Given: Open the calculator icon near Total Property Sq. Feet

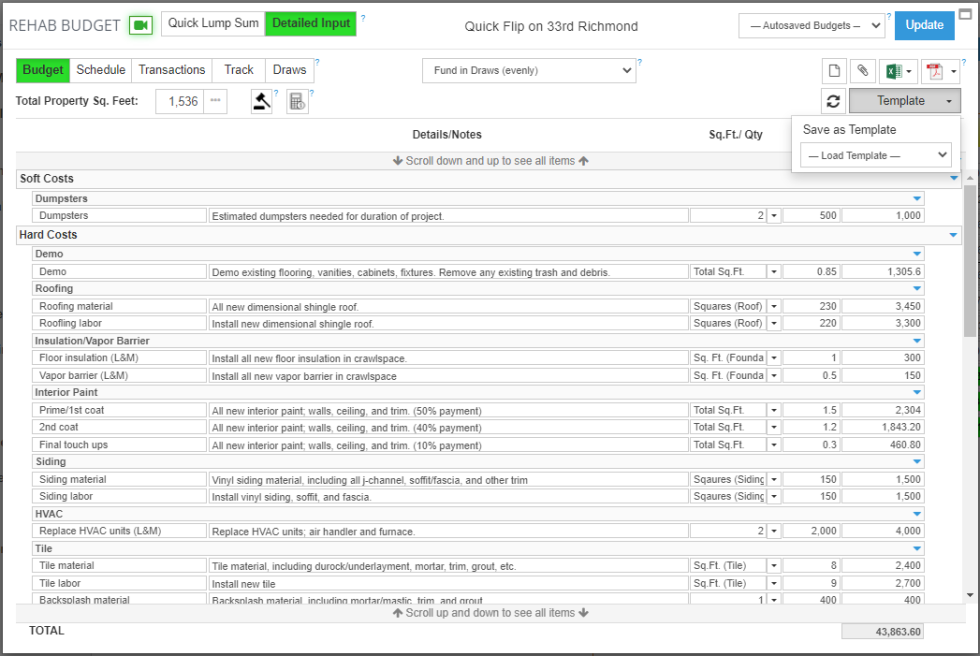Looking at the screenshot, I should (x=297, y=100).
